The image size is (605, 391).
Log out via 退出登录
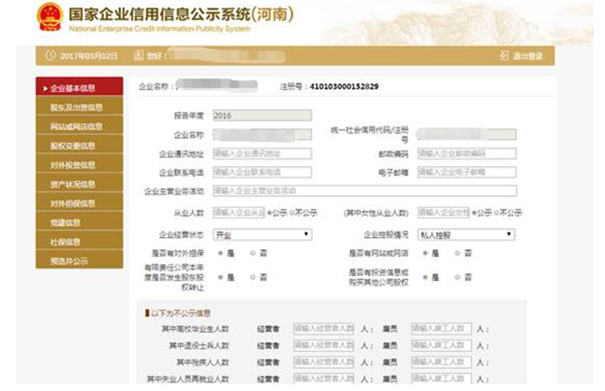point(527,56)
